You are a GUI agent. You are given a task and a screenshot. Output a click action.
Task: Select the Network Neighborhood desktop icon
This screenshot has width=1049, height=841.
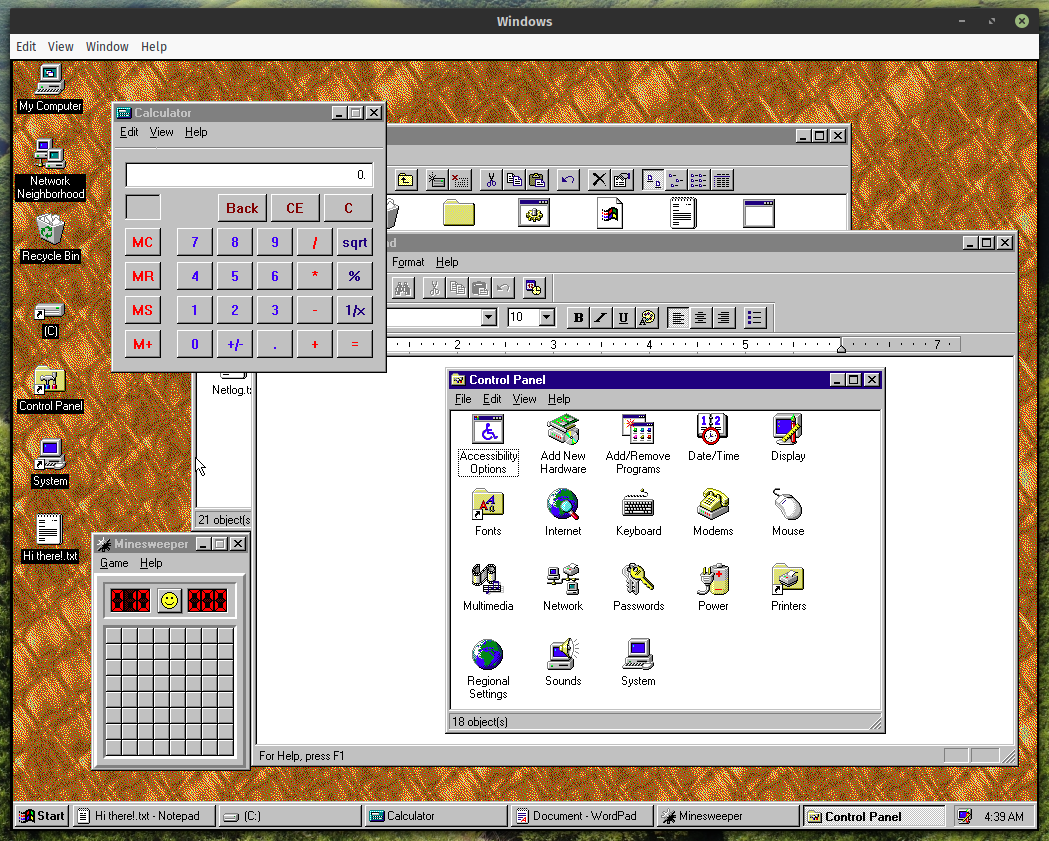point(50,169)
